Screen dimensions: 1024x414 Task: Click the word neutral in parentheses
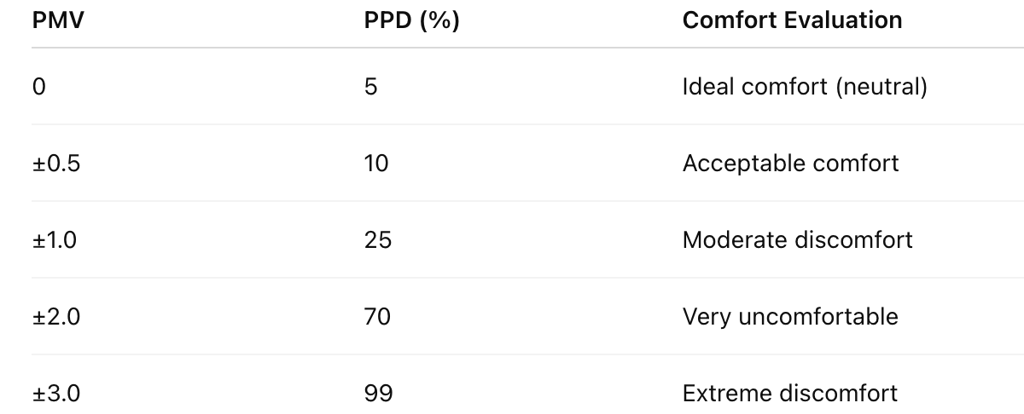(882, 86)
